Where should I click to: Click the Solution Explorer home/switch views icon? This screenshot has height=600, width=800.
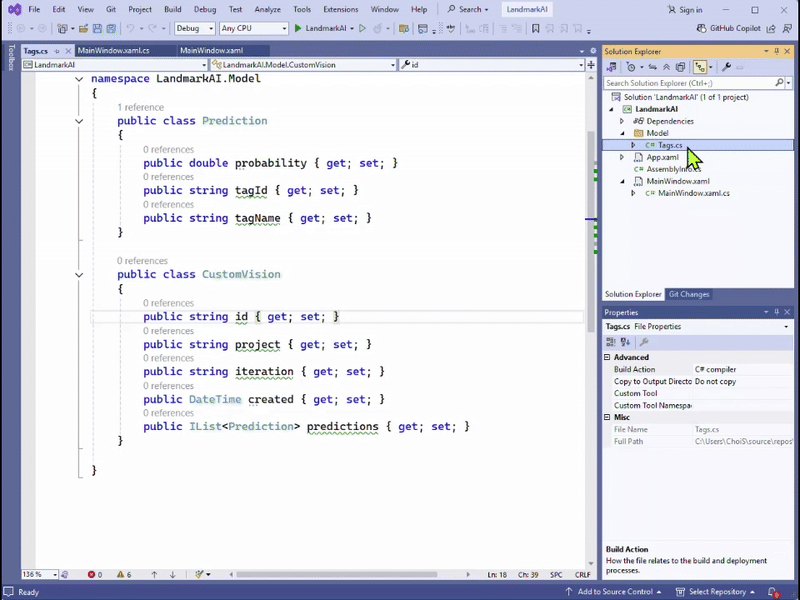pyautogui.click(x=611, y=67)
